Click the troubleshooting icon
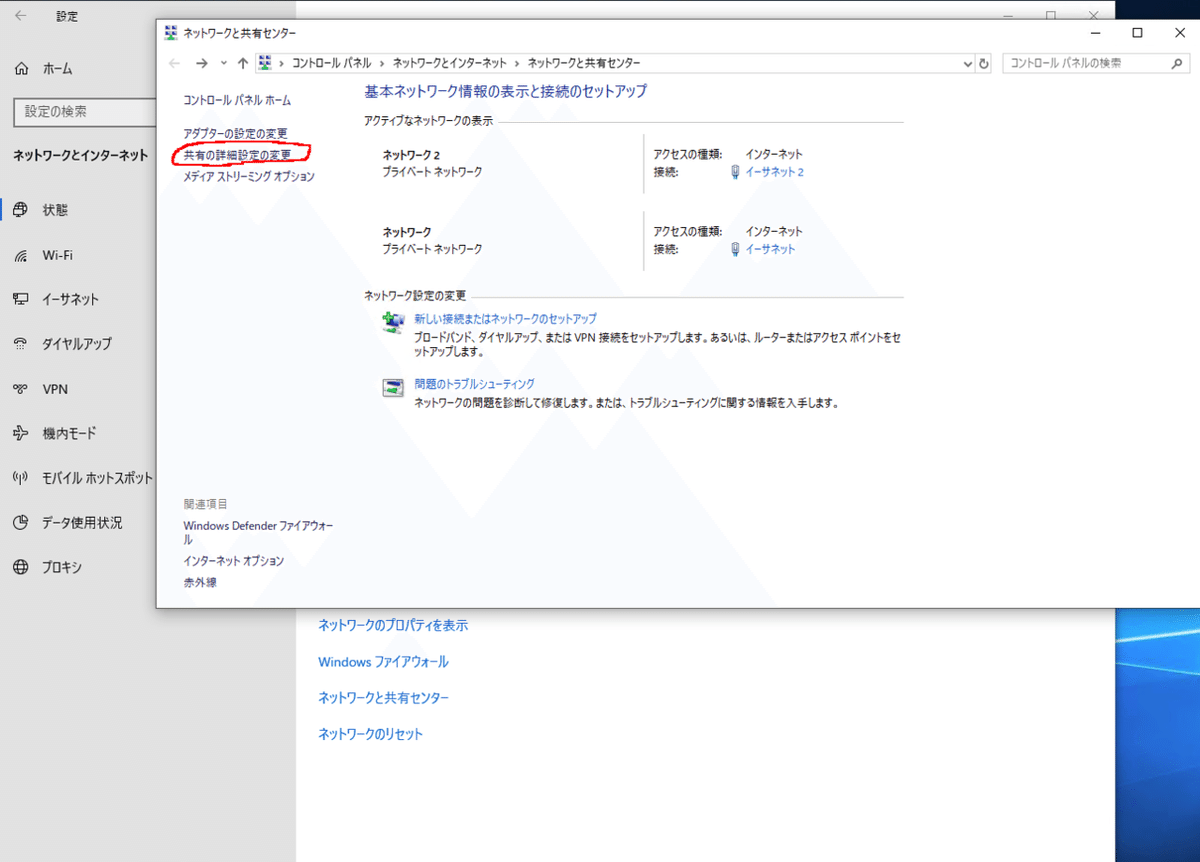This screenshot has height=862, width=1200. coord(392,388)
